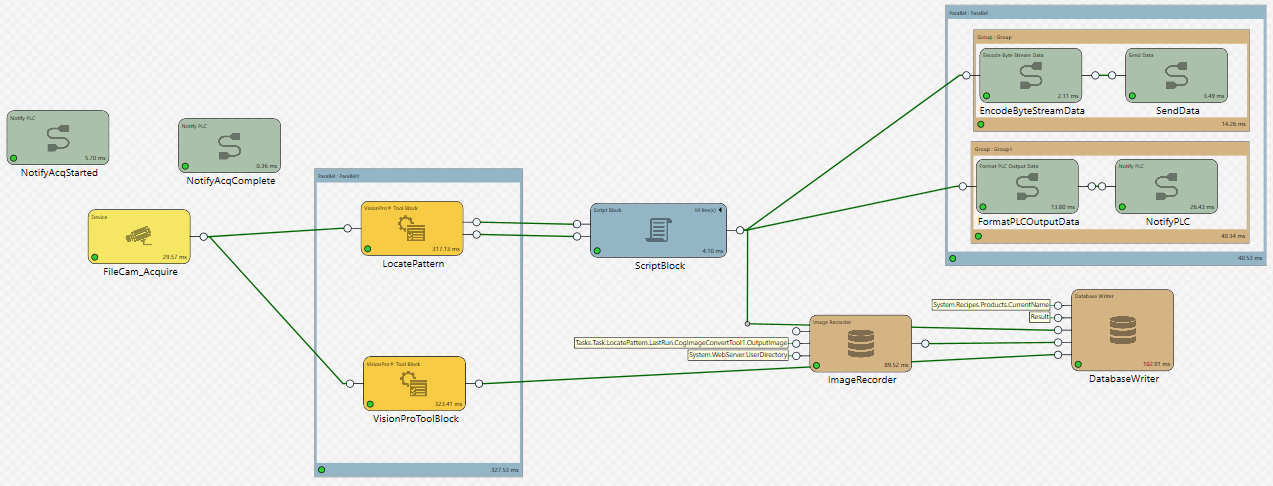Click the EncodeByteStreamData block icon
Image resolution: width=1273 pixels, height=486 pixels.
[1029, 74]
